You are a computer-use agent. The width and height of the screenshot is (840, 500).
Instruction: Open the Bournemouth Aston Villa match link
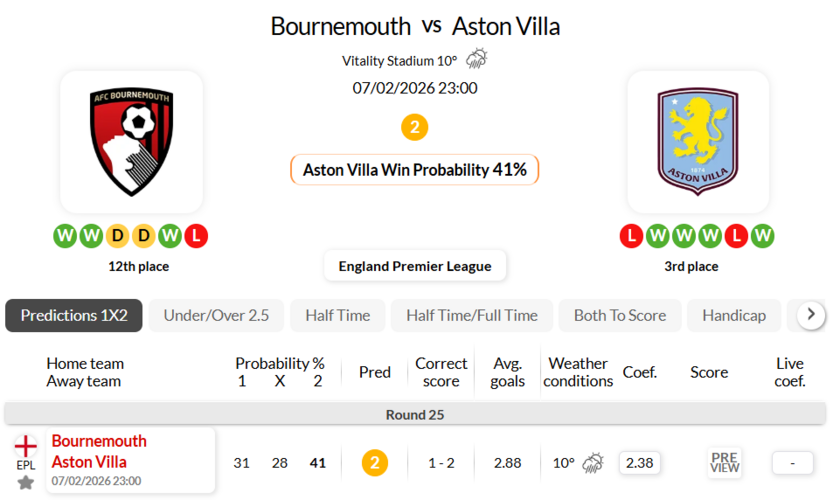[x=99, y=451]
